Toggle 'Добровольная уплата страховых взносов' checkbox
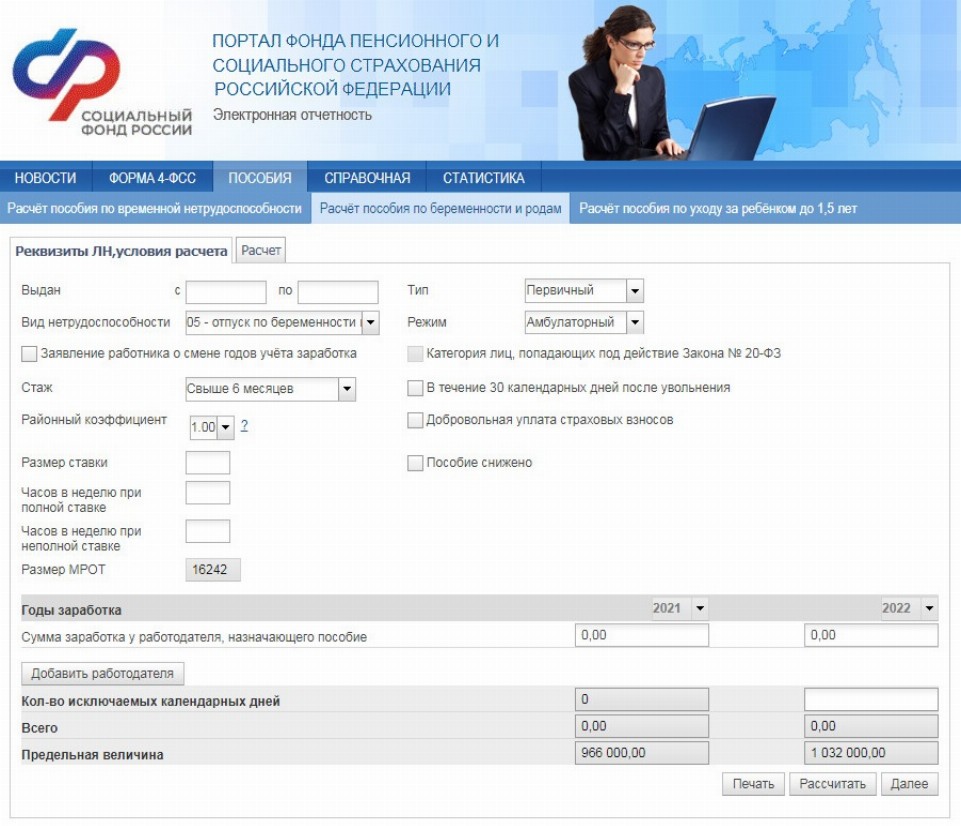The height and width of the screenshot is (826, 961). (x=415, y=421)
